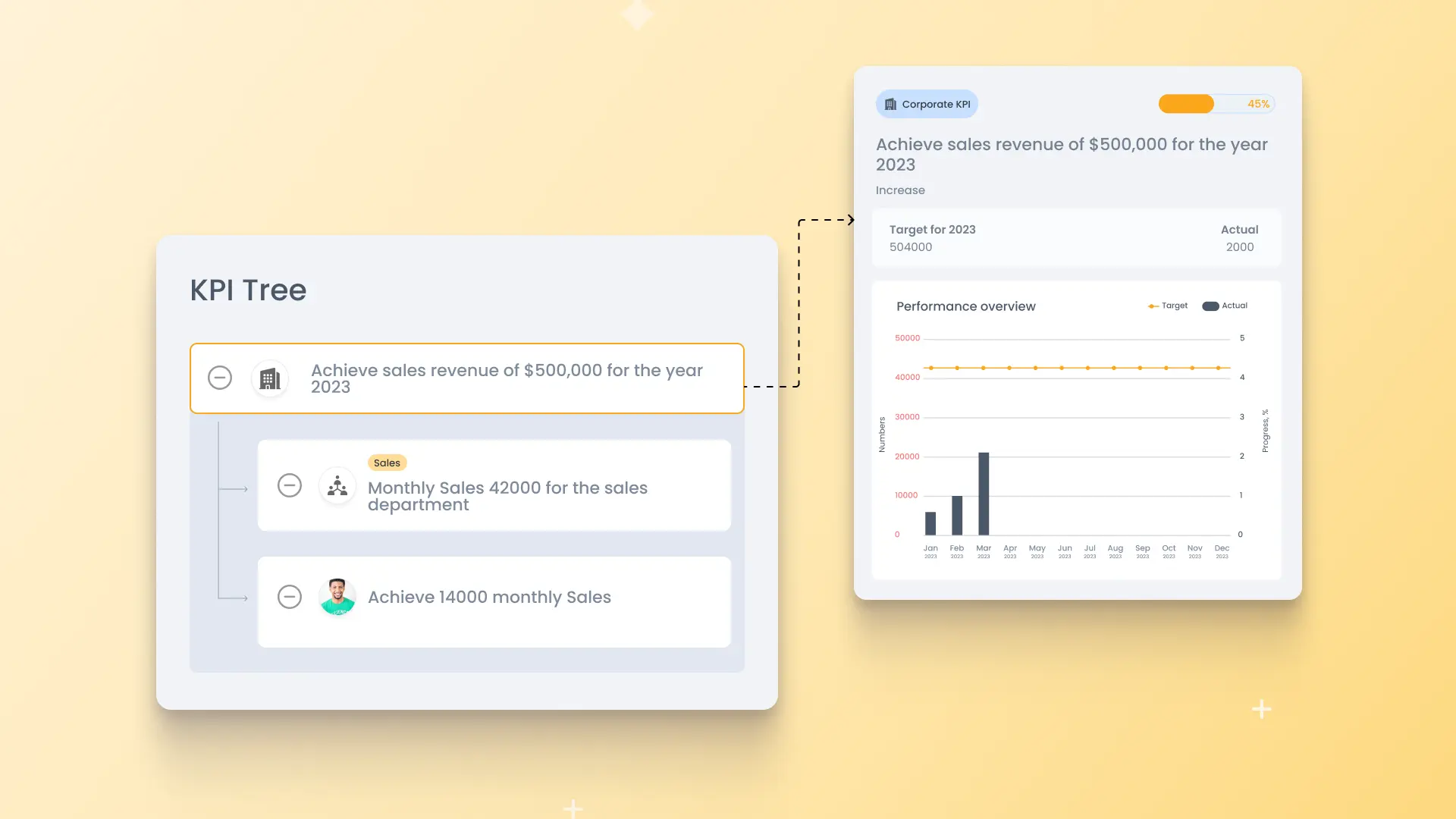Image resolution: width=1456 pixels, height=819 pixels.
Task: Click the department team icon for Monthly Sales
Action: point(337,486)
